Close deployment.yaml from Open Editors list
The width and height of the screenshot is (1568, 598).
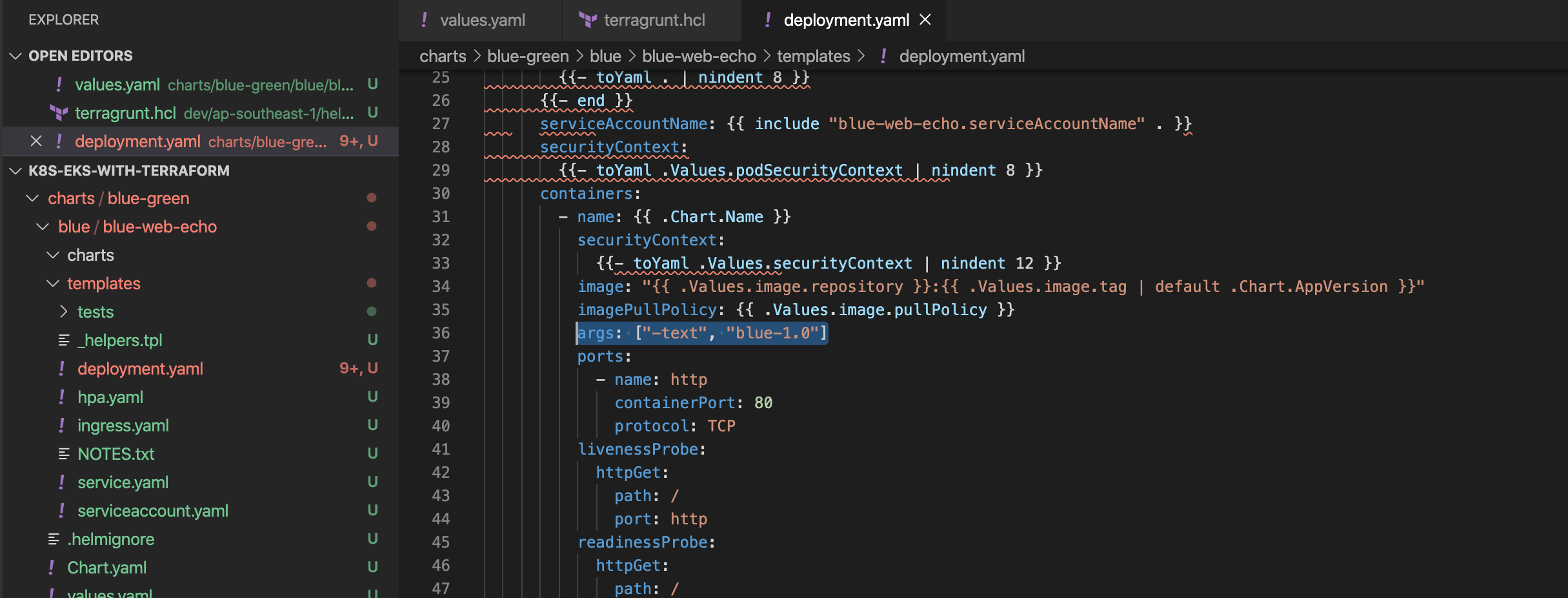(36, 141)
